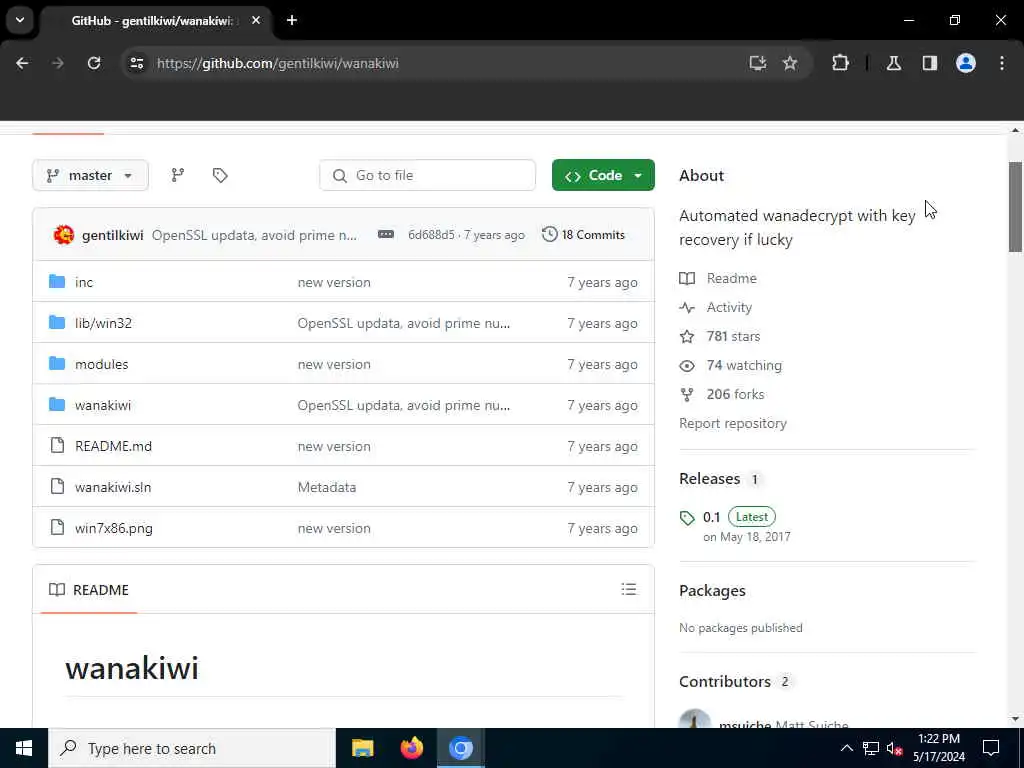Screen dimensions: 1024x768
Task: Click the wanakiwi.sln file icon
Action: [x=57, y=486]
